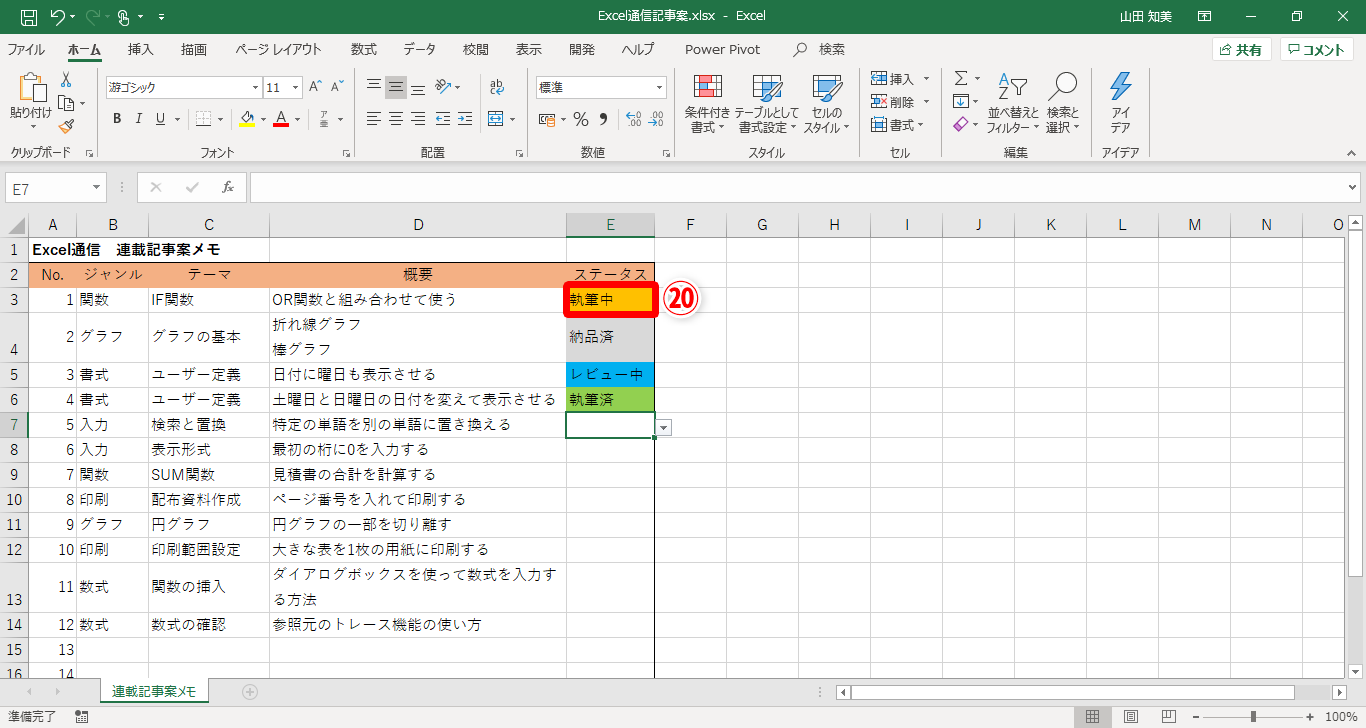Screen dimensions: 1366x728
Task: Toggle bold formatting
Action: point(117,119)
